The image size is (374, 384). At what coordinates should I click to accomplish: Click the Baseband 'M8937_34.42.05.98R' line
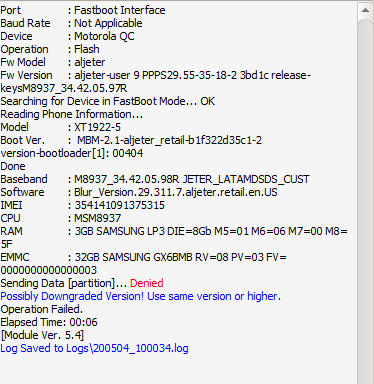click(155, 179)
